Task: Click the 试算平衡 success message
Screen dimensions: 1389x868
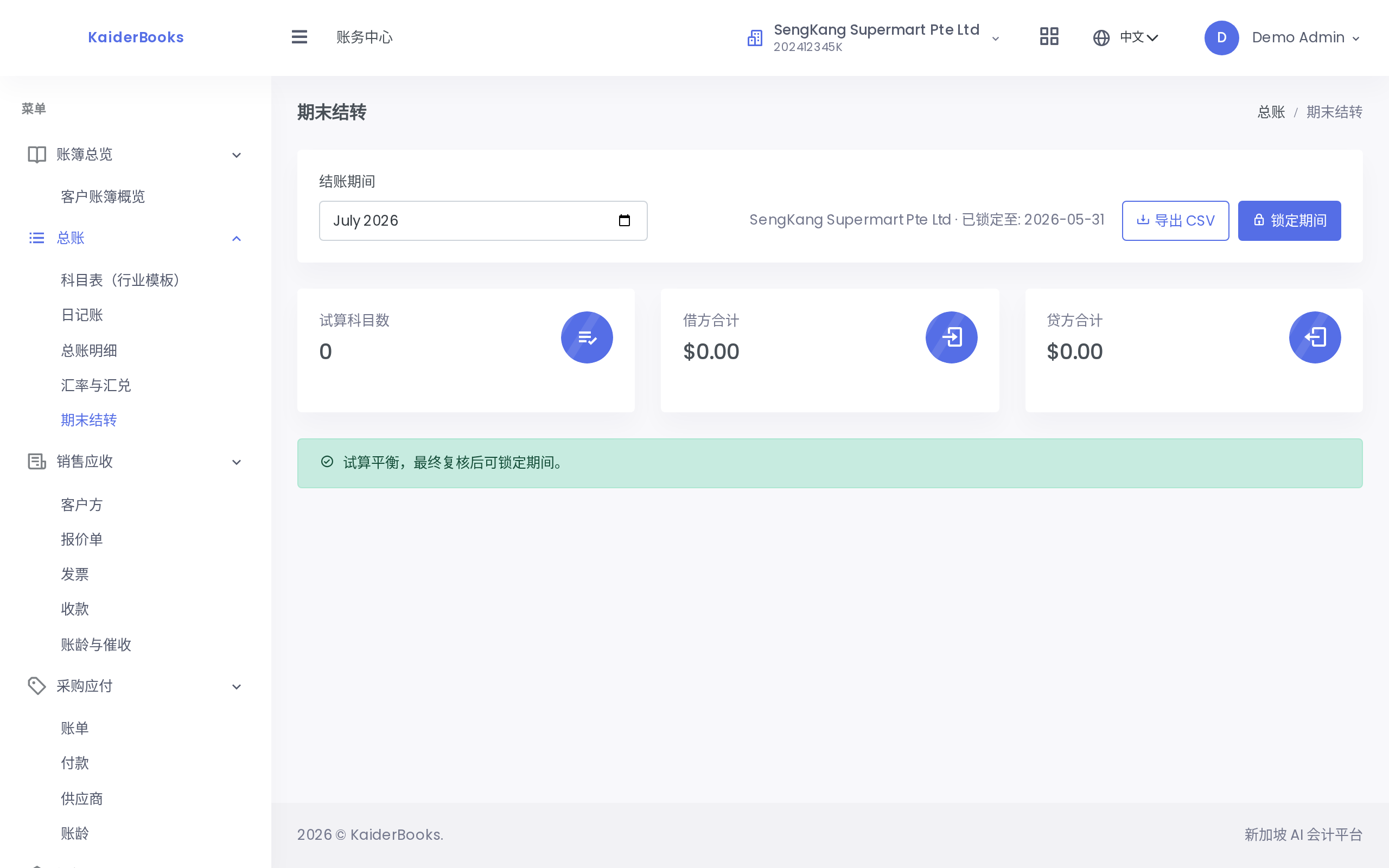Action: (454, 462)
